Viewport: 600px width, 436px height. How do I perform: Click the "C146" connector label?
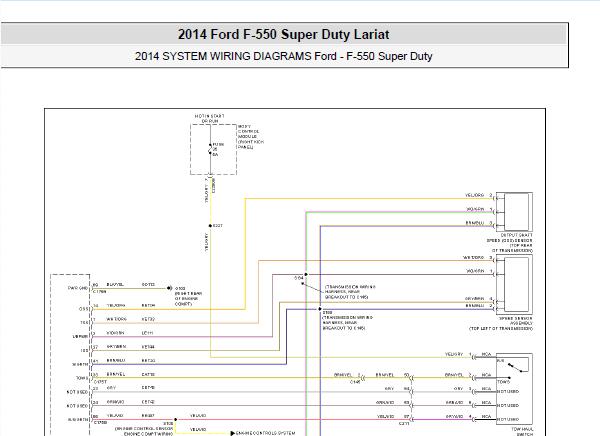coord(355,382)
